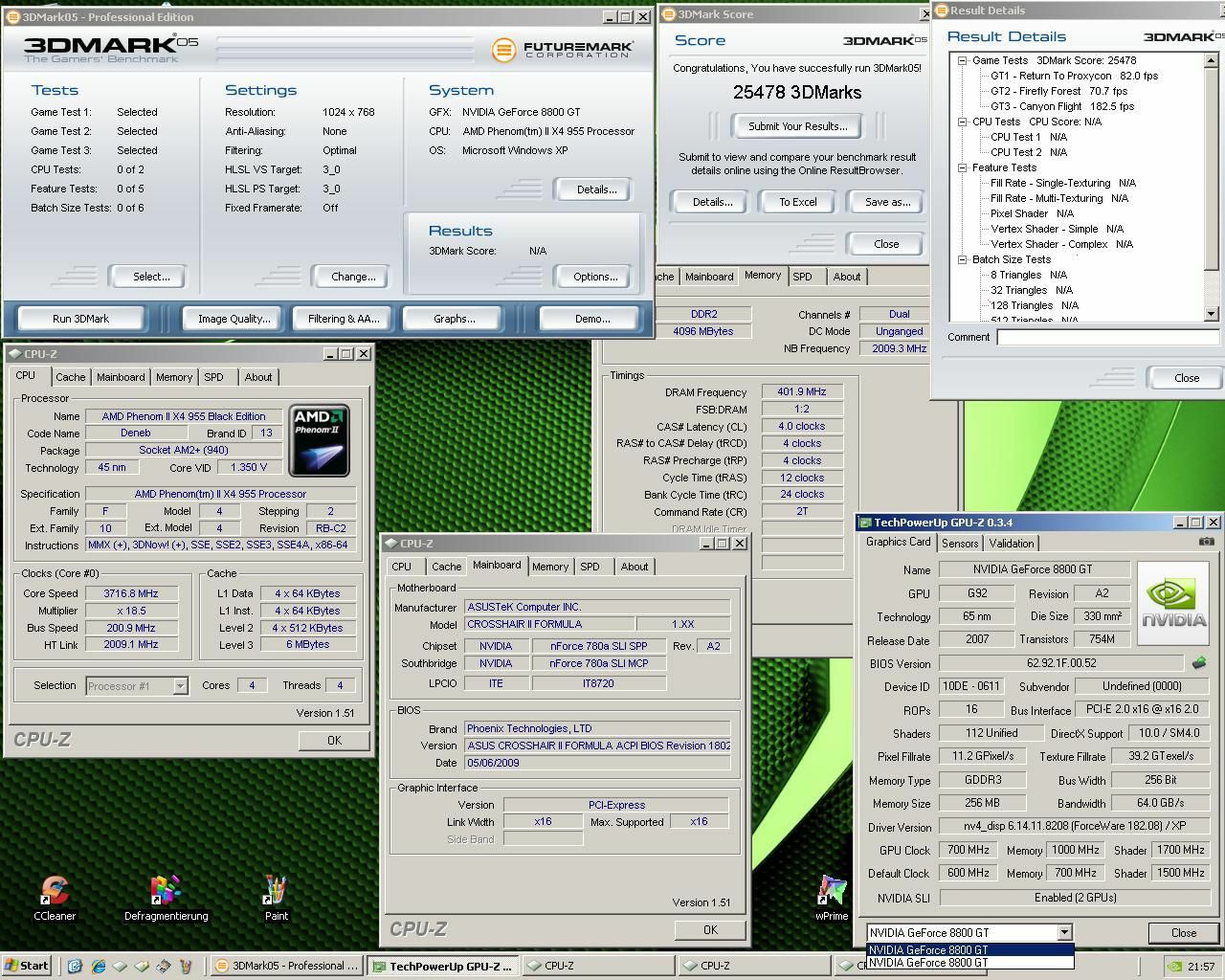Screen dimensions: 1225x980
Task: Click the NVIDIA logo in GPU-Z
Action: pyautogui.click(x=1173, y=605)
